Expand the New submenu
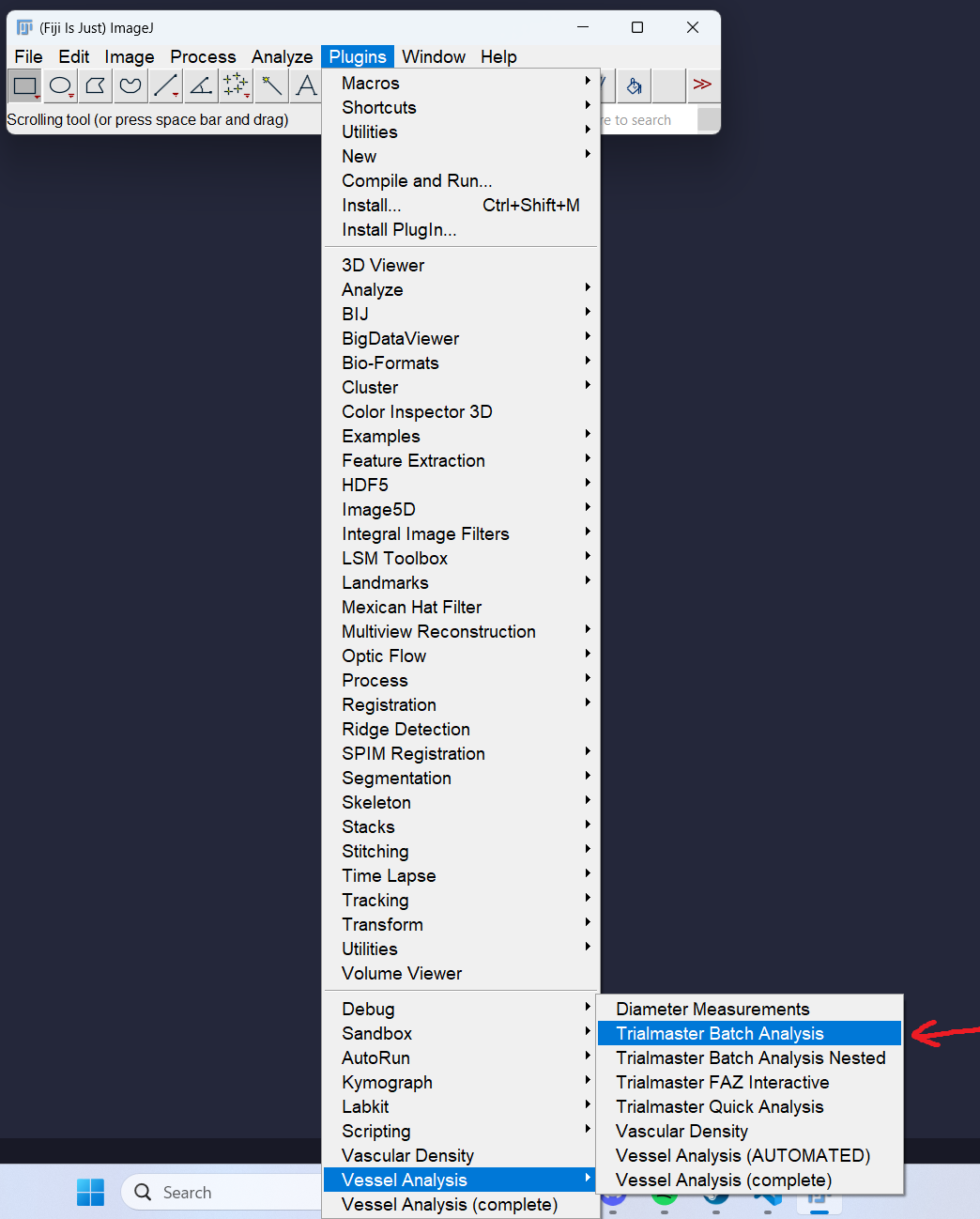 (461, 156)
